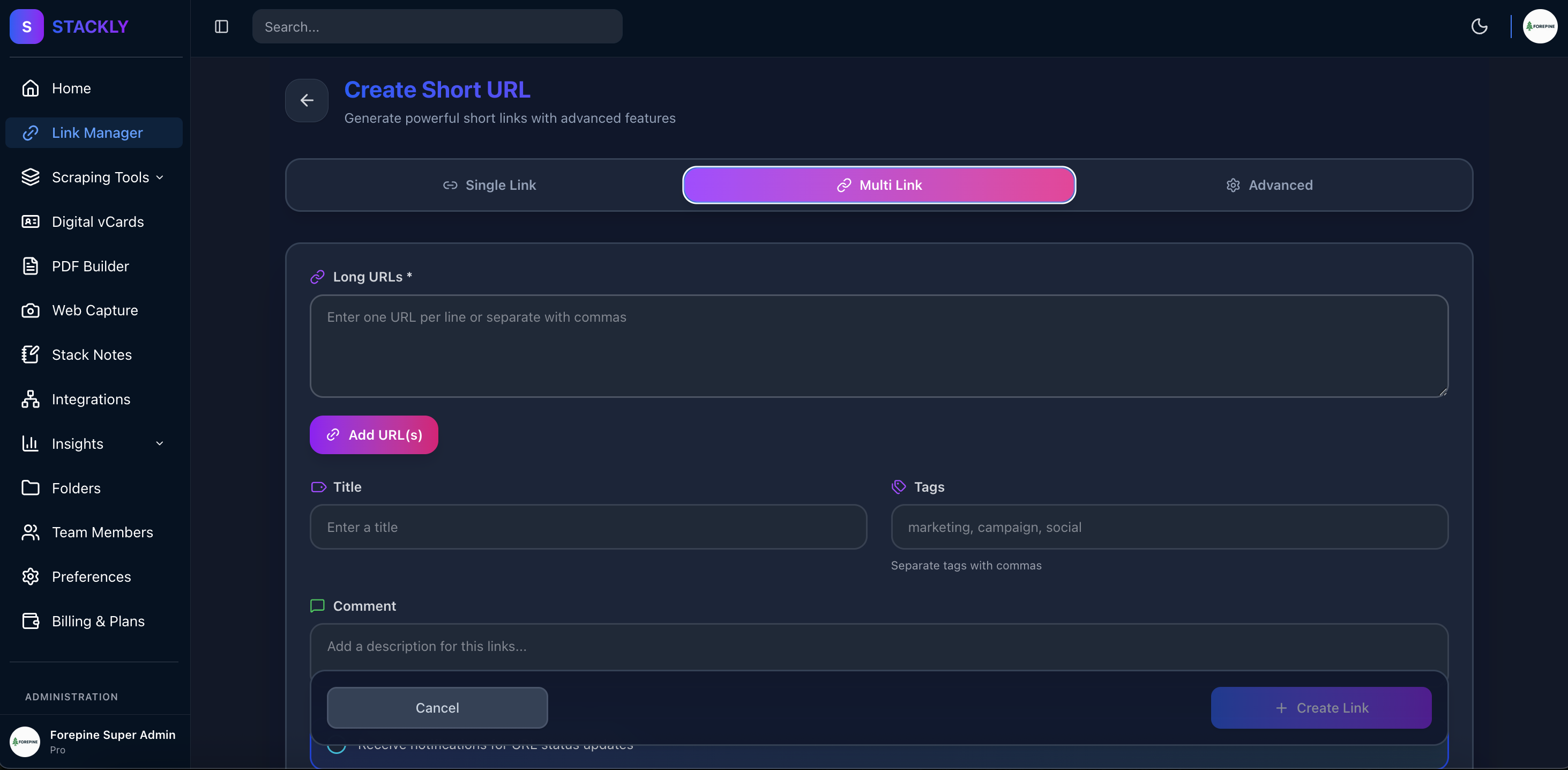Open the Digital vCards section
Viewport: 1568px width, 770px height.
(x=97, y=222)
